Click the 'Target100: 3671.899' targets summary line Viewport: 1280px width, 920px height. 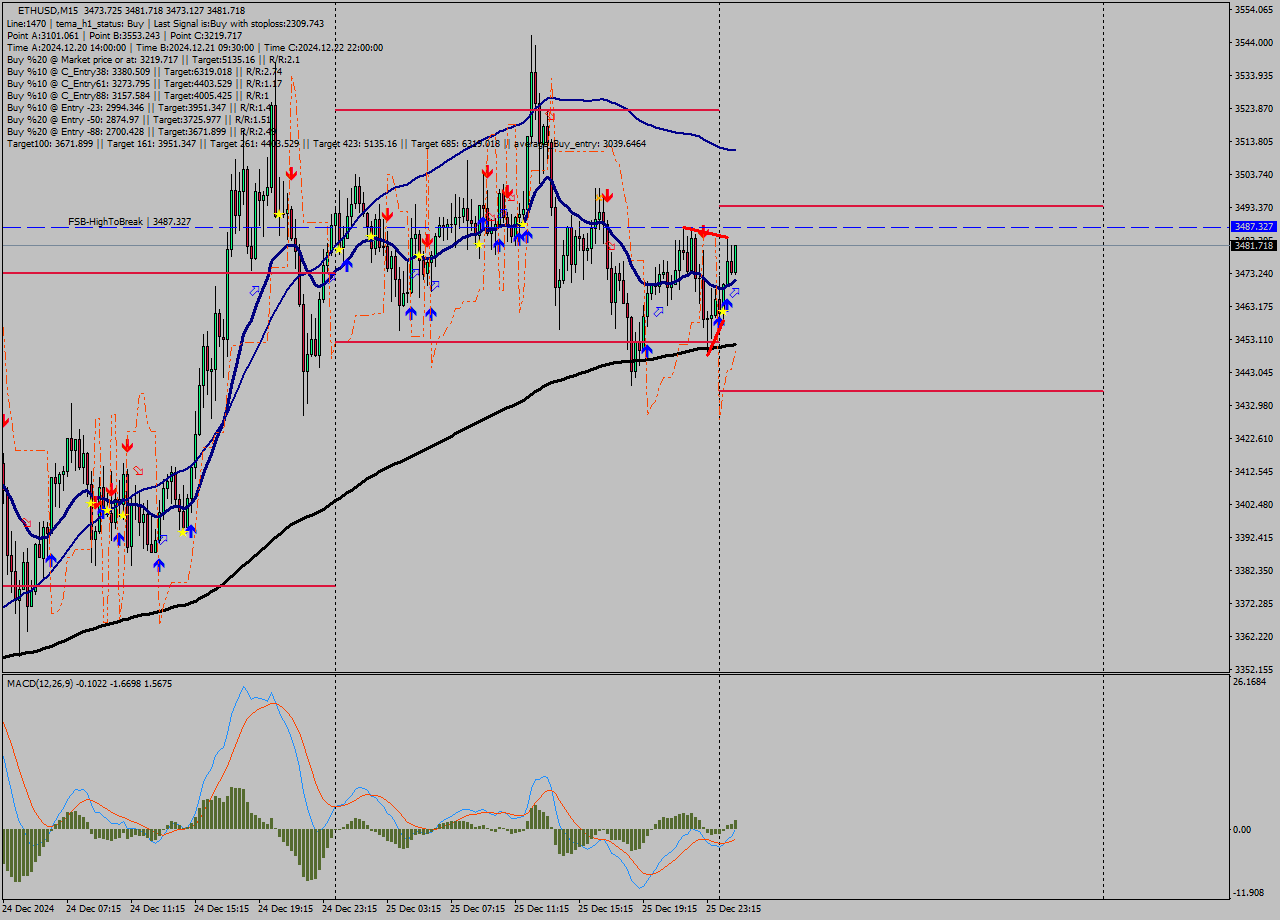(326, 144)
